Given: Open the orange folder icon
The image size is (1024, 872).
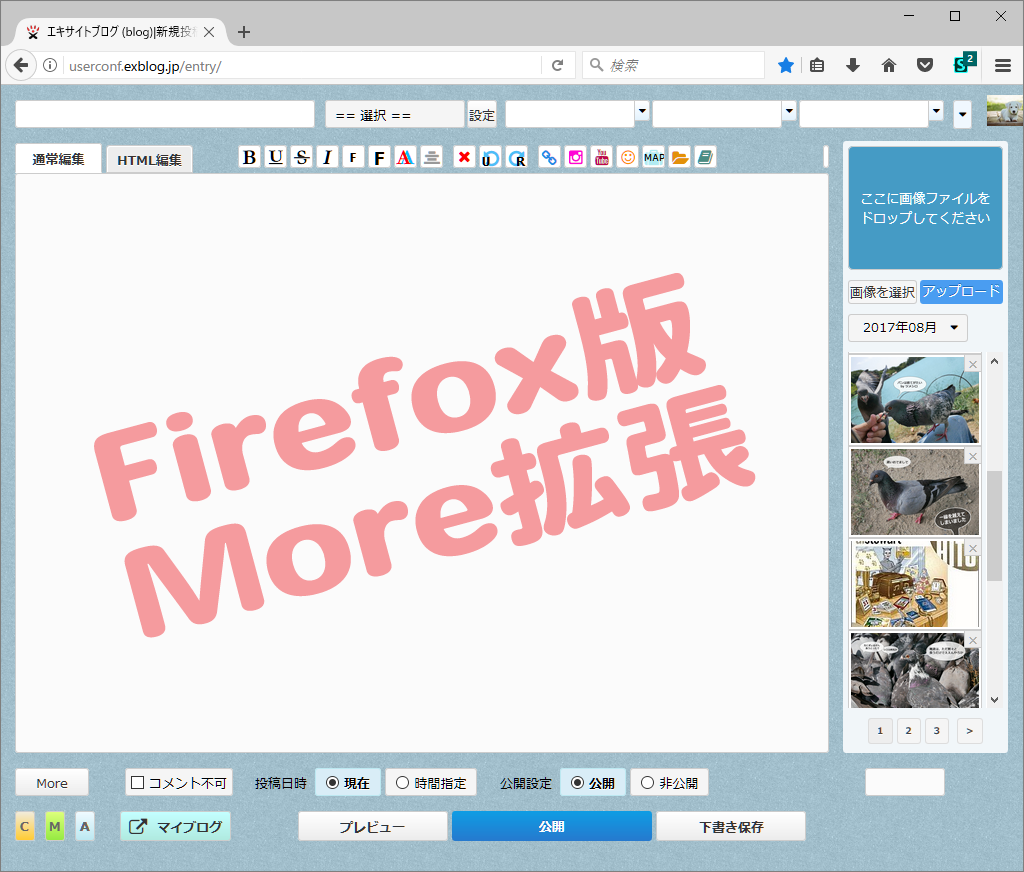Looking at the screenshot, I should (x=680, y=157).
